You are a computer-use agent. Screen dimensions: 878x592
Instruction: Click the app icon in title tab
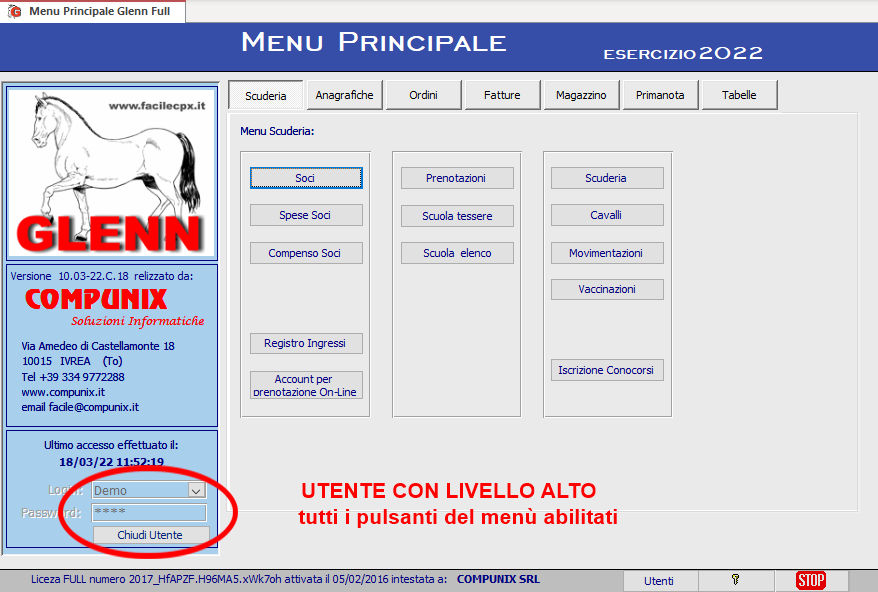coord(14,11)
